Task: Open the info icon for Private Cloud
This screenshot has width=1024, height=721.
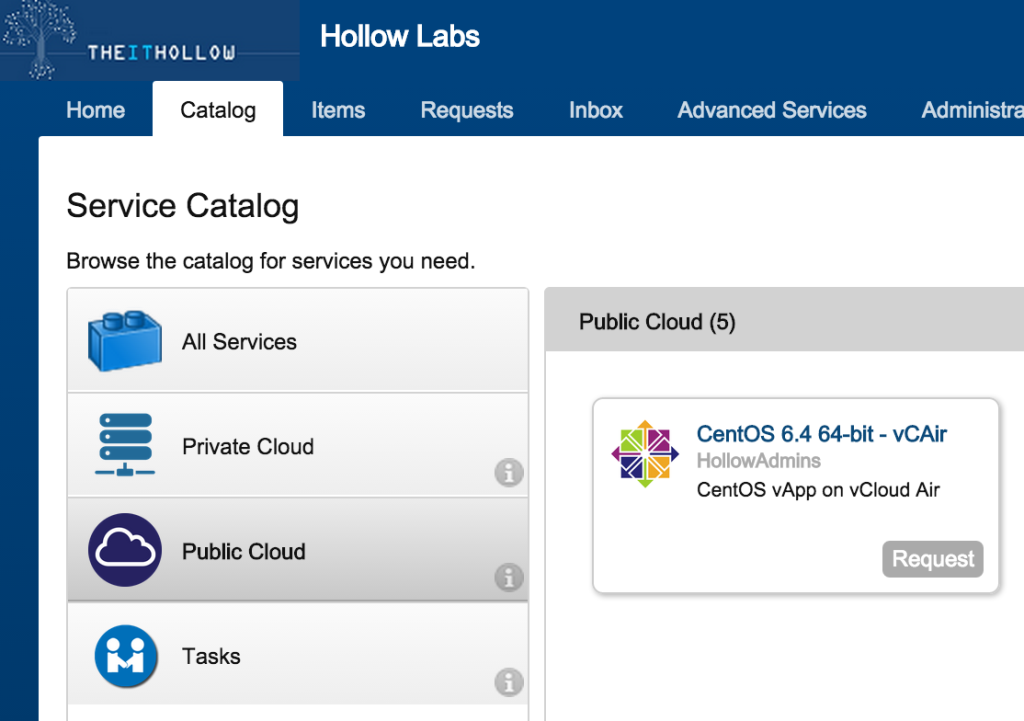Action: pyautogui.click(x=509, y=473)
